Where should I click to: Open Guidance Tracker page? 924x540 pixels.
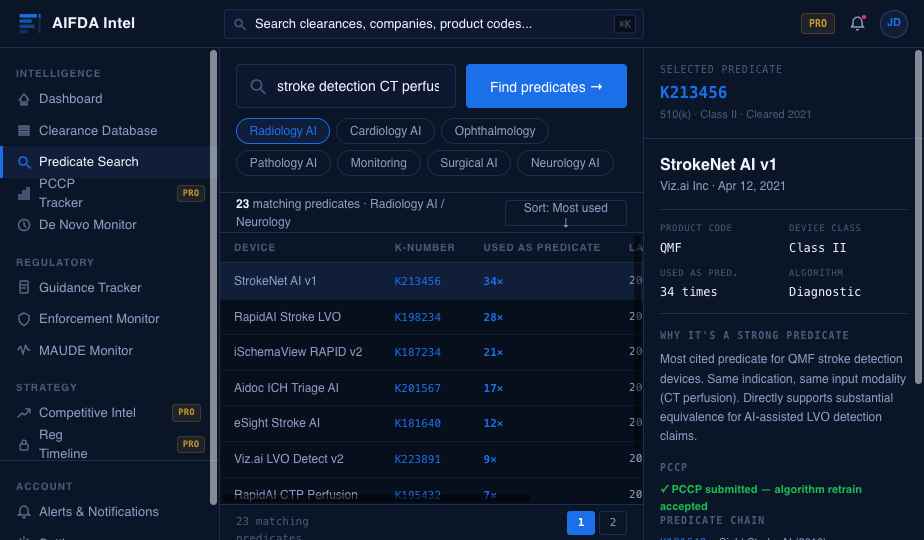(x=105, y=288)
